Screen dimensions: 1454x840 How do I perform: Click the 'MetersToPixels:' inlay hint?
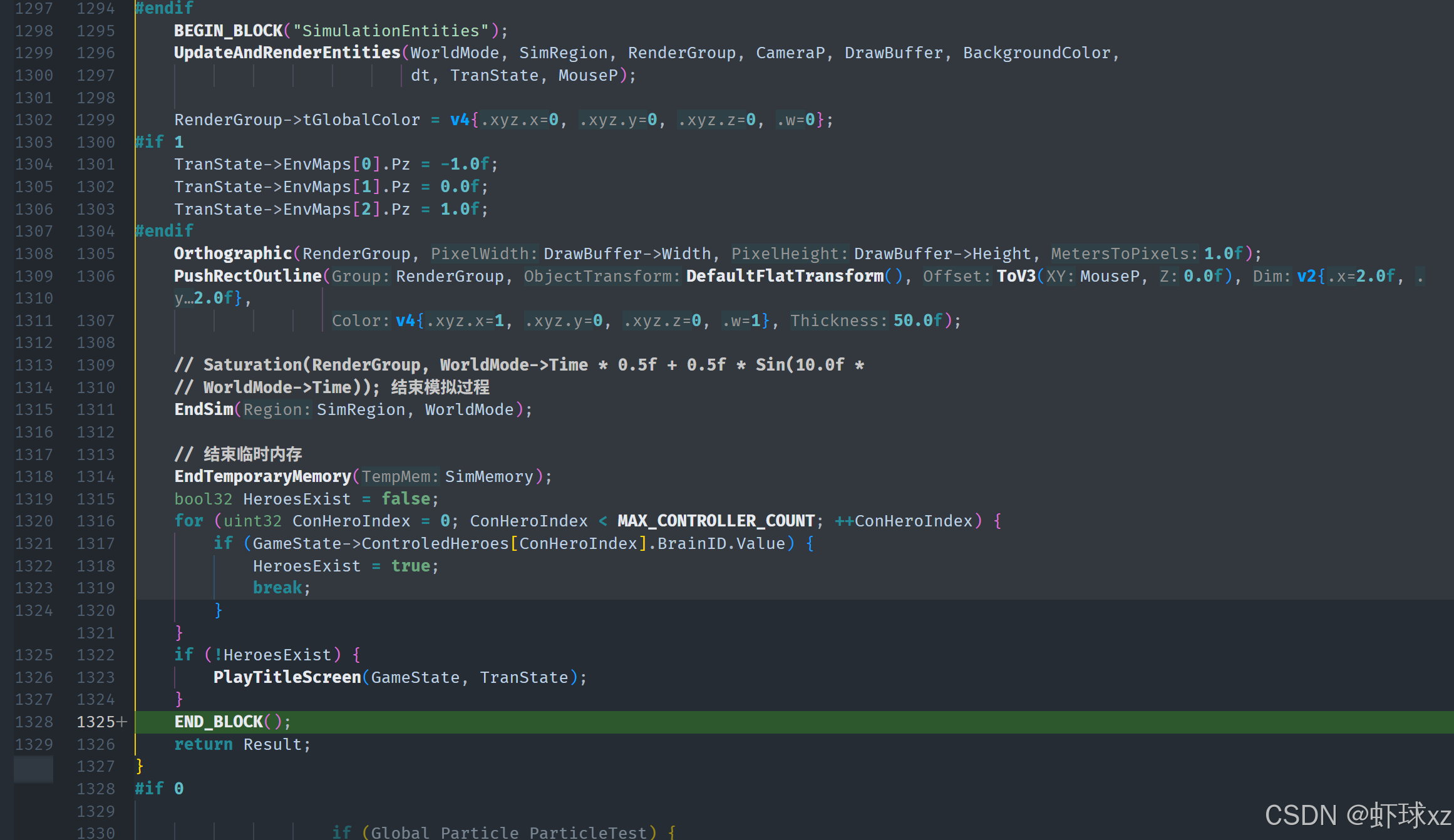tap(1124, 254)
